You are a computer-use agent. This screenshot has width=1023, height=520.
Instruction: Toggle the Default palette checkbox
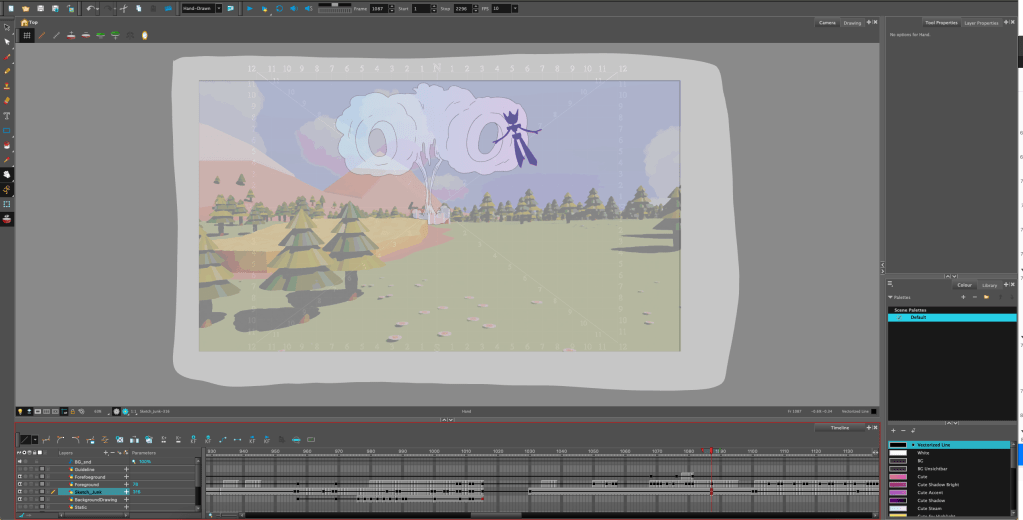900,317
